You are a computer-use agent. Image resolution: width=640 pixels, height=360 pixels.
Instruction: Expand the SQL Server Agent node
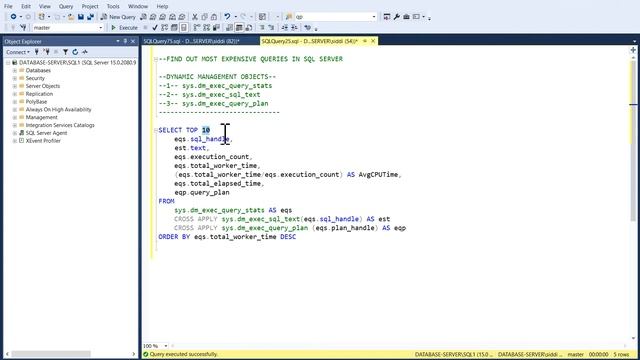point(15,133)
